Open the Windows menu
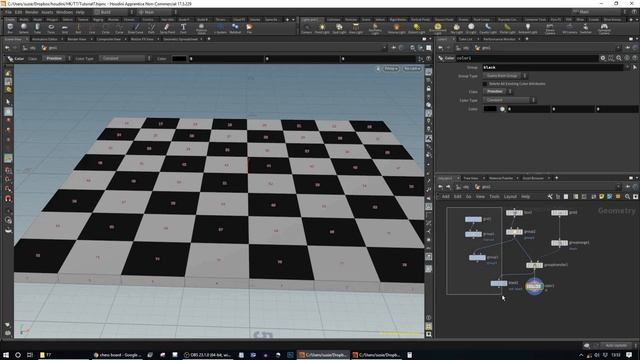 pos(64,12)
